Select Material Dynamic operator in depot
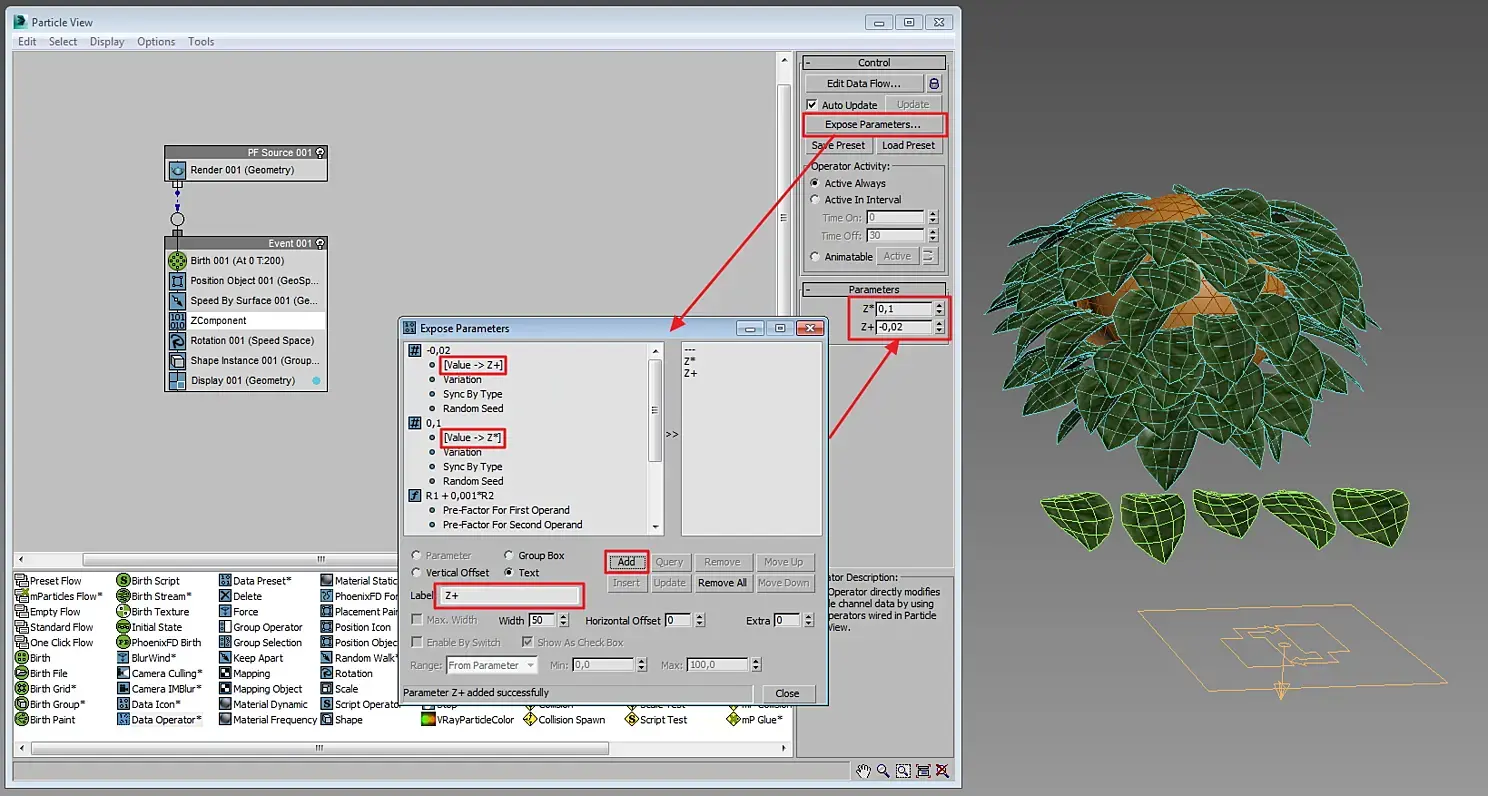 263,704
